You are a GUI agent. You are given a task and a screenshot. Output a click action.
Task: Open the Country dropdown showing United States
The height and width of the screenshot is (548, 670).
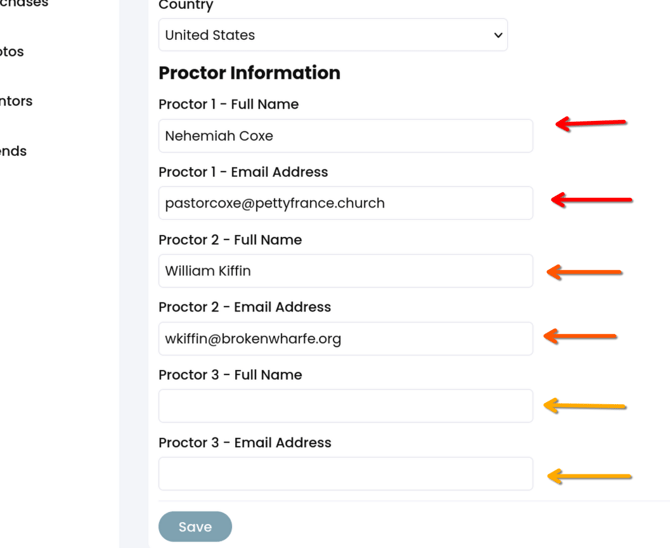tap(332, 35)
